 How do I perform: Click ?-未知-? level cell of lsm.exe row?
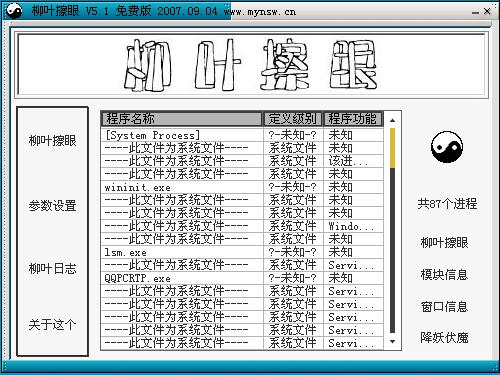click(x=293, y=252)
